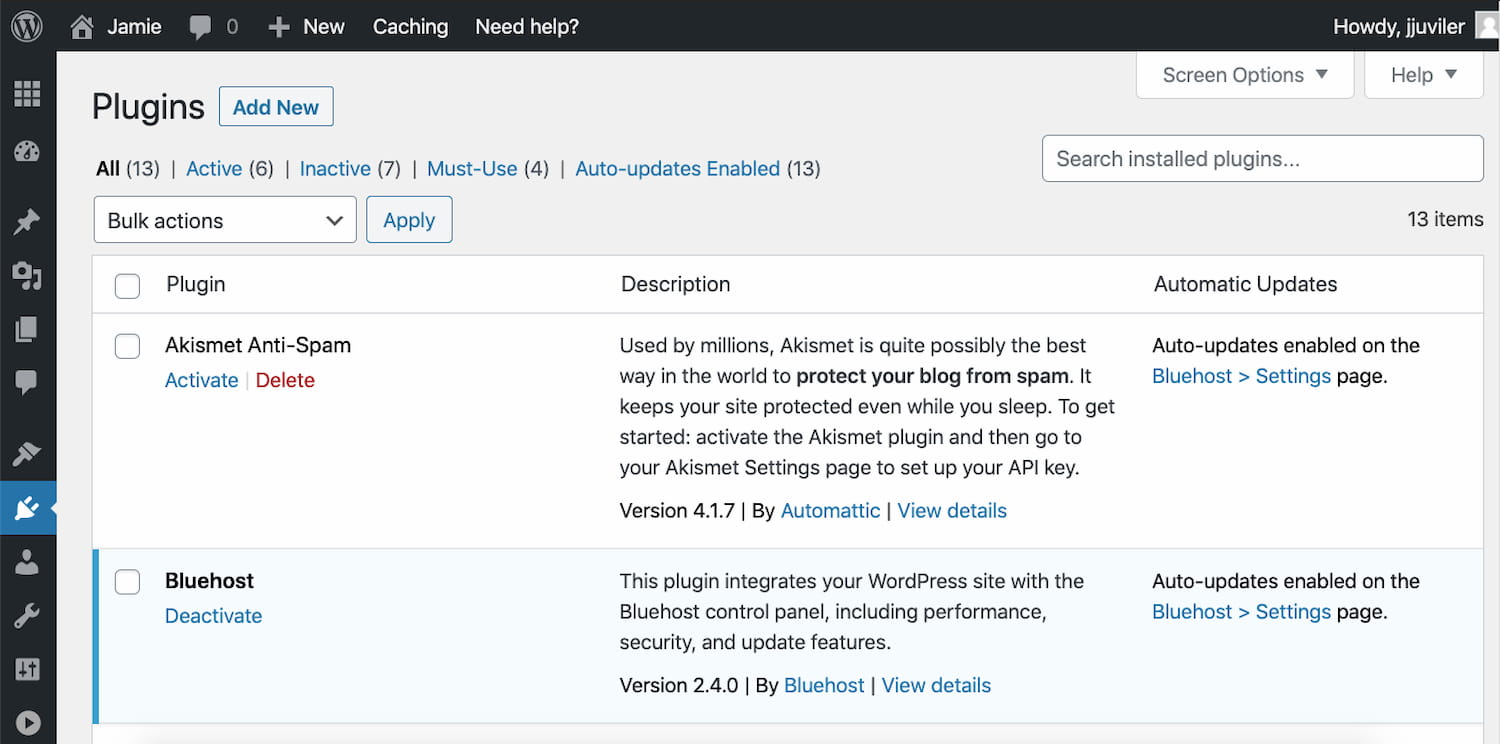This screenshot has width=1500, height=744.
Task: Tick the Bluehost plugin checkbox
Action: [127, 582]
